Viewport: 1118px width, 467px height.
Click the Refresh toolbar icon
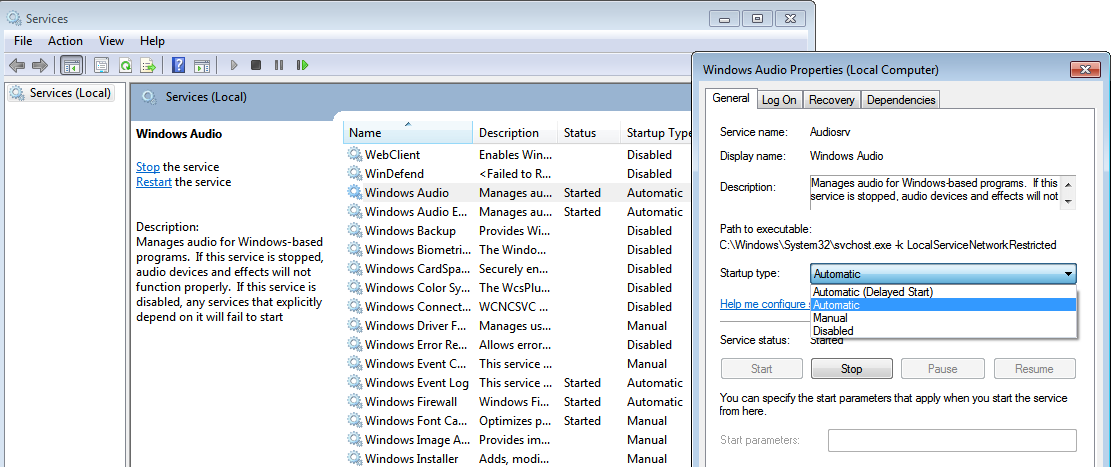tap(125, 66)
